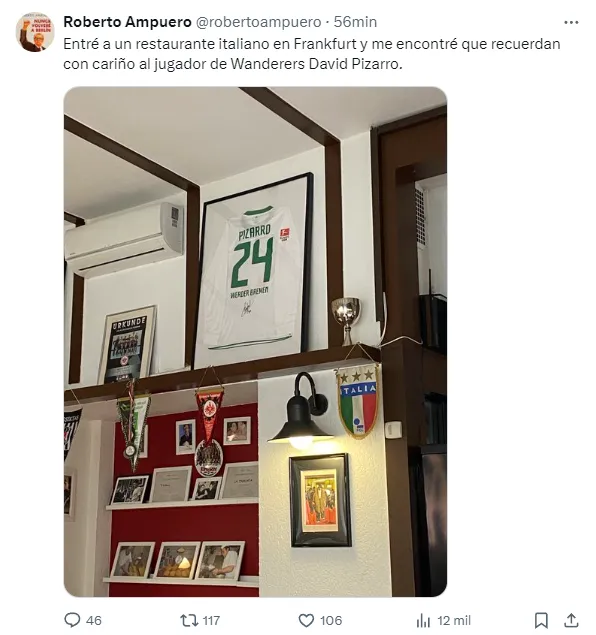
Task: Share the tweet using the upload arrow icon
Action: 571,620
